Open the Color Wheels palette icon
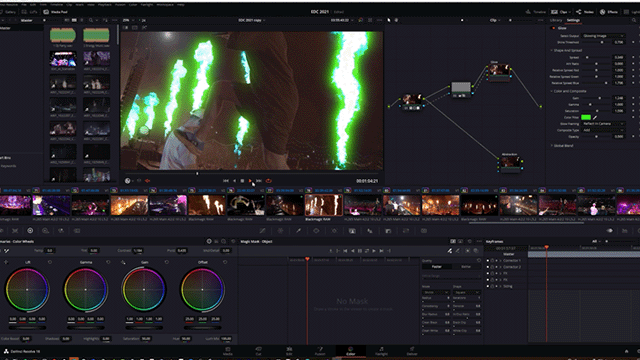 click(30, 231)
